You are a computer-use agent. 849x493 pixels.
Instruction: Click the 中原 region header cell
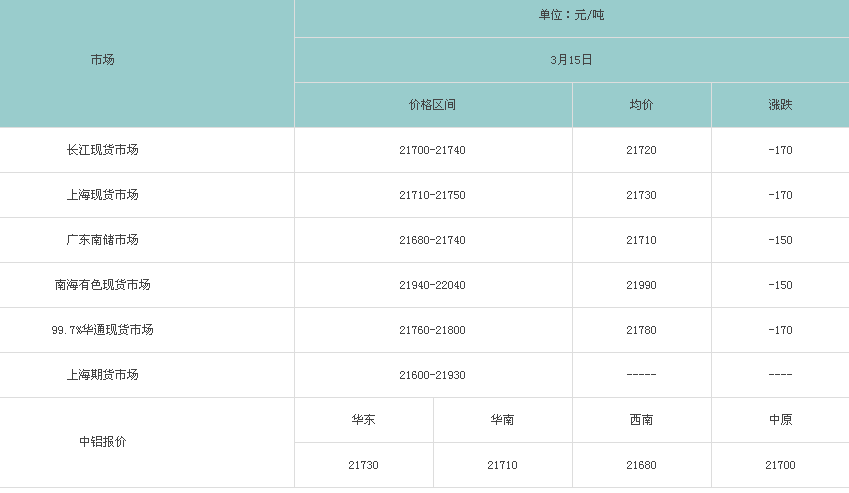[780, 420]
